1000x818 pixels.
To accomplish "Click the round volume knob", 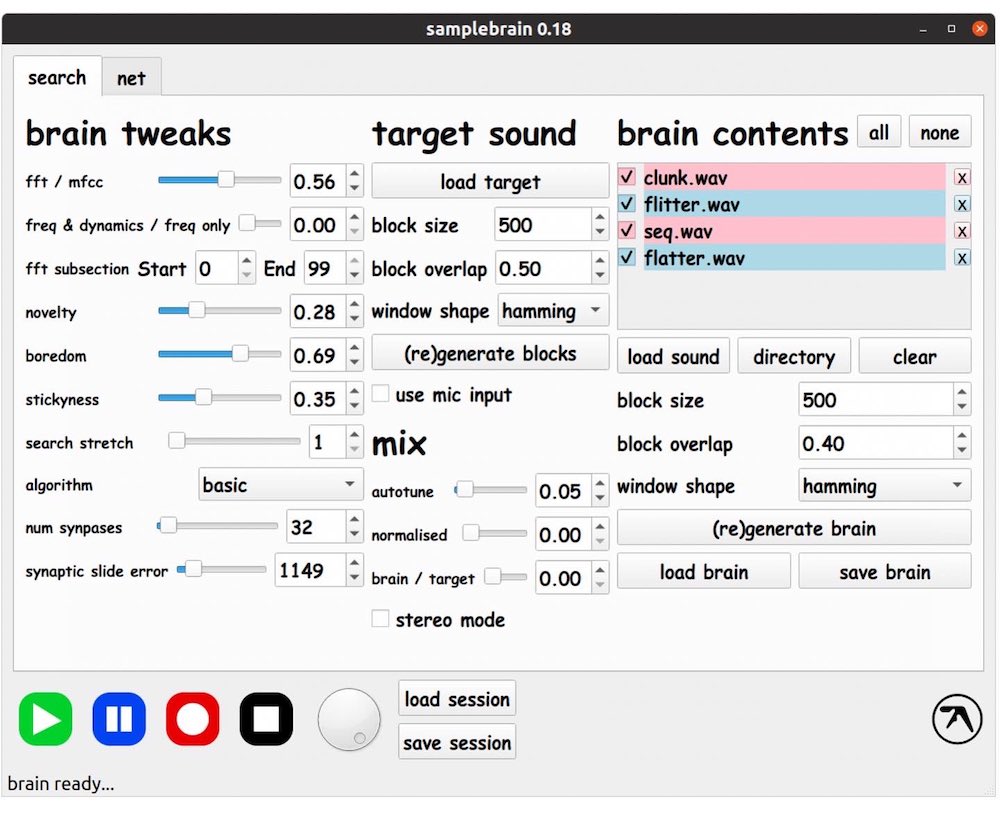I will (349, 719).
